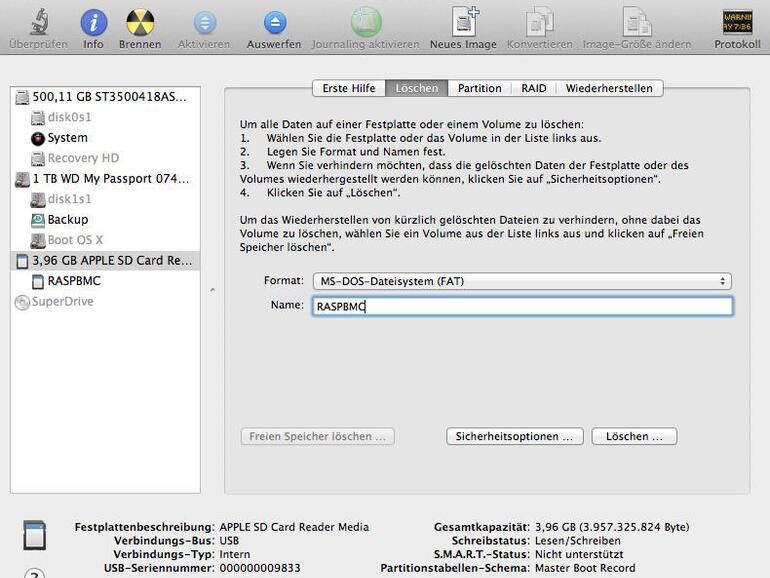Click the Brennen burn icon
The image size is (770, 578).
tap(140, 23)
